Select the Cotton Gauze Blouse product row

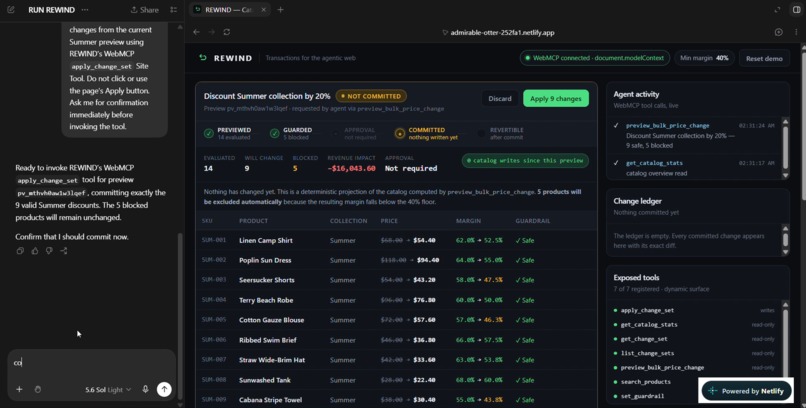(396, 320)
